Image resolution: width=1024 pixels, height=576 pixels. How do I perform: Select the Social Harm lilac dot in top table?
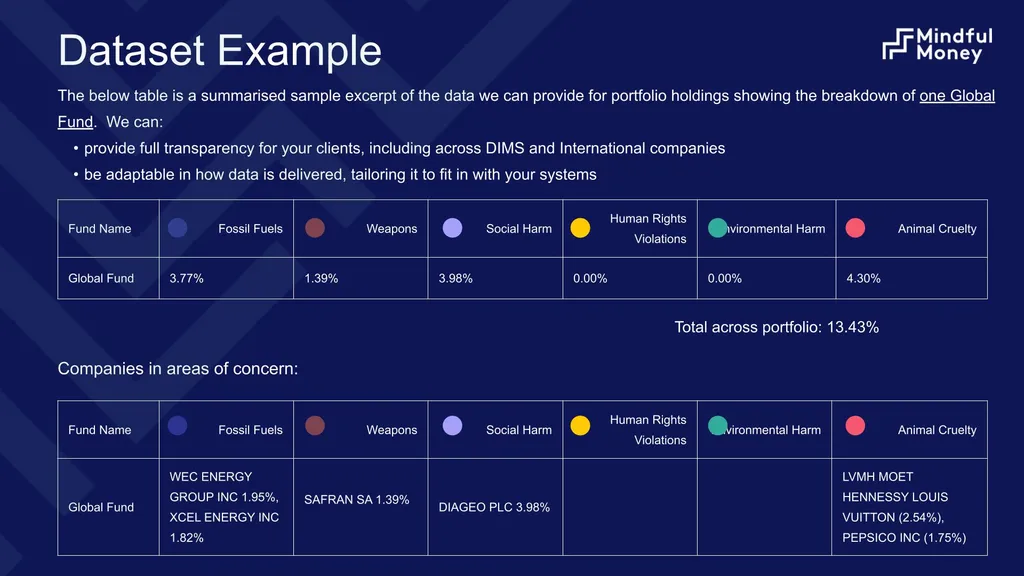tap(453, 228)
